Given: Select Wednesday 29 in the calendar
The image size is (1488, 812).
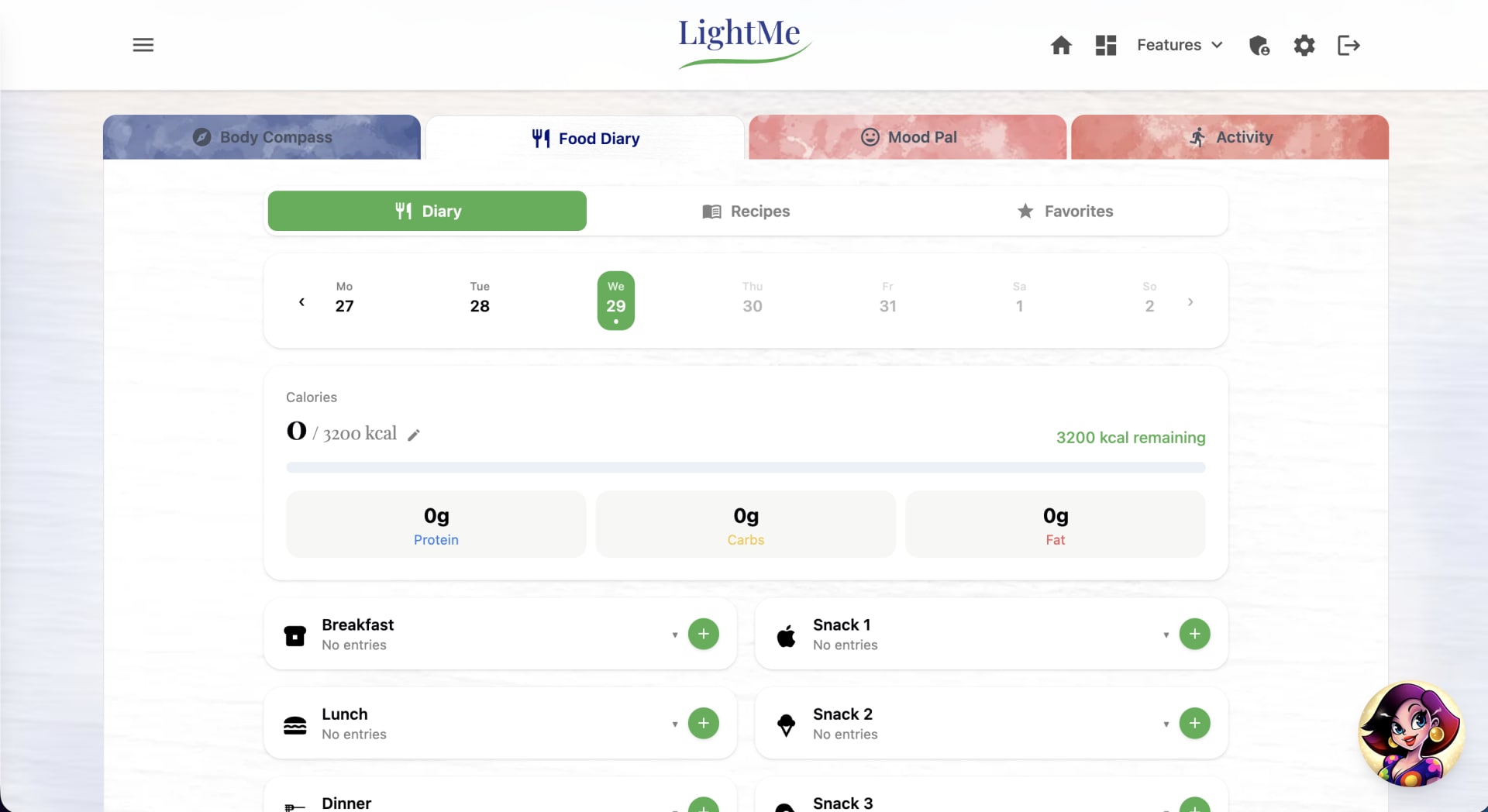Looking at the screenshot, I should (x=616, y=301).
